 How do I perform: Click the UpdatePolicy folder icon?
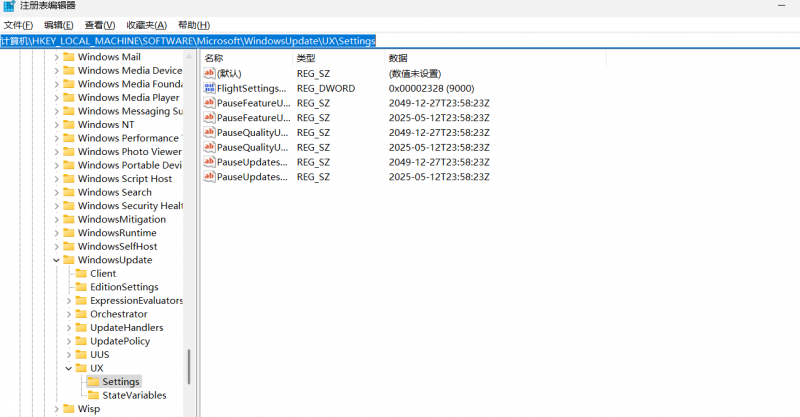click(81, 341)
